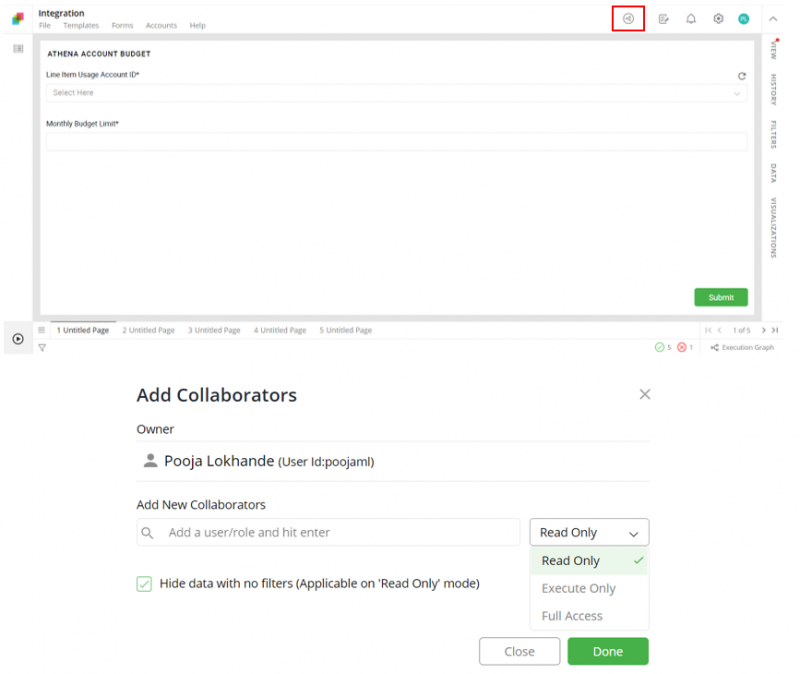Open the Read Only permission dropdown
This screenshot has width=800, height=674.
click(x=589, y=533)
